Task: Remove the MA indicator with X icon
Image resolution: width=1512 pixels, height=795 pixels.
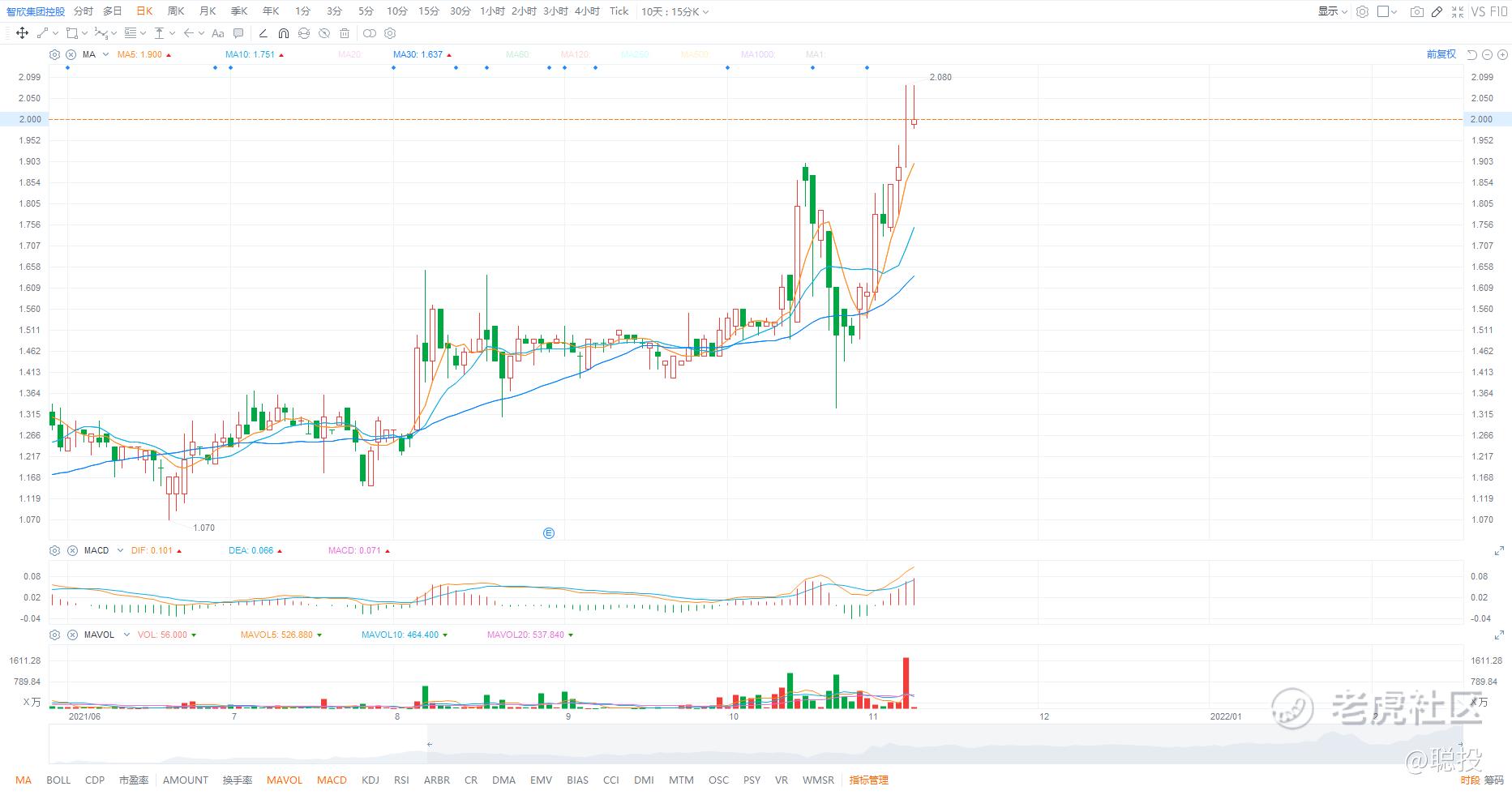Action: [71, 54]
